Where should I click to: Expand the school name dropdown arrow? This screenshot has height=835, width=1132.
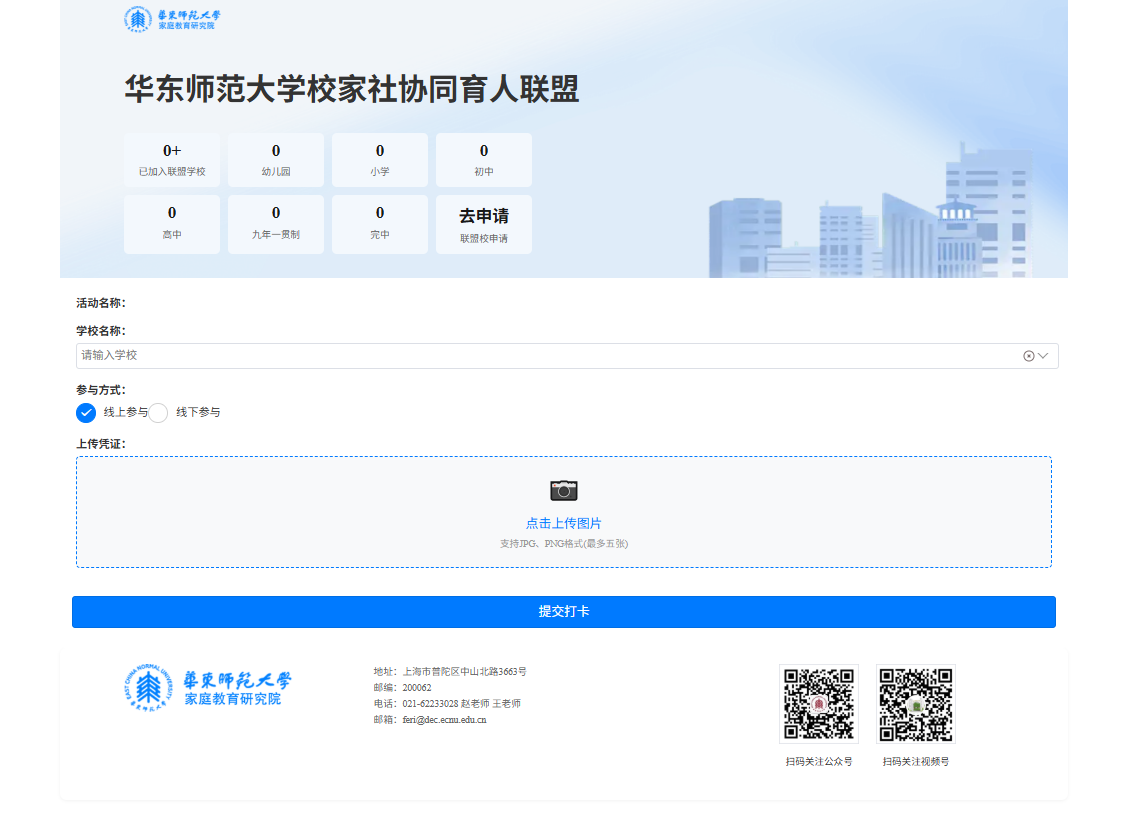pyautogui.click(x=1043, y=356)
